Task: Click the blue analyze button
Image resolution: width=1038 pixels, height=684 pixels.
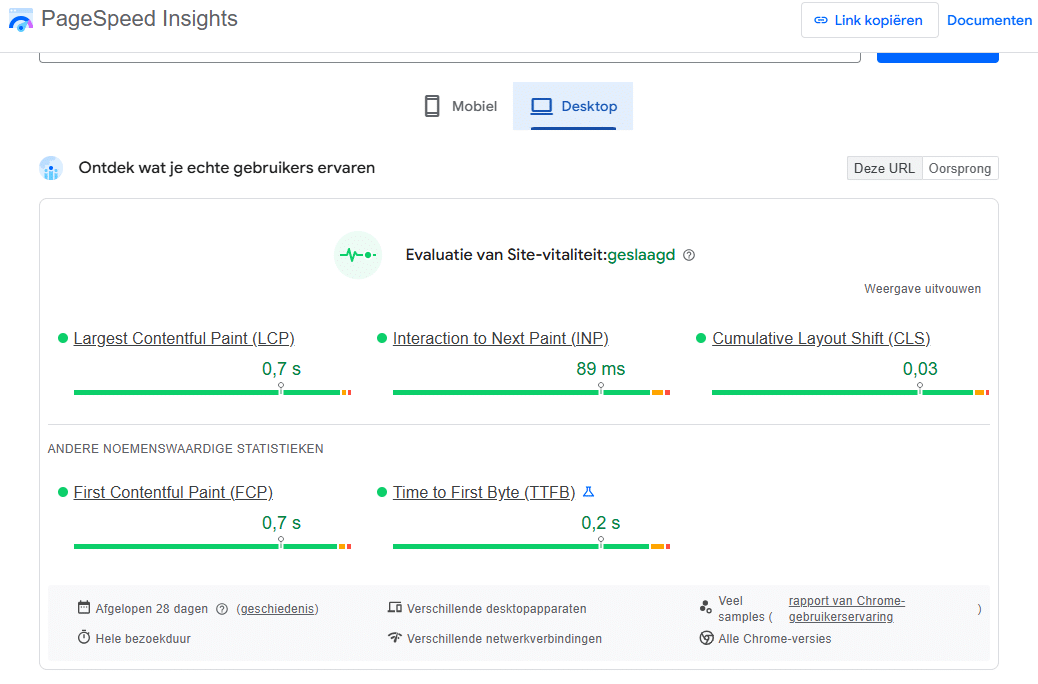Action: [x=937, y=58]
